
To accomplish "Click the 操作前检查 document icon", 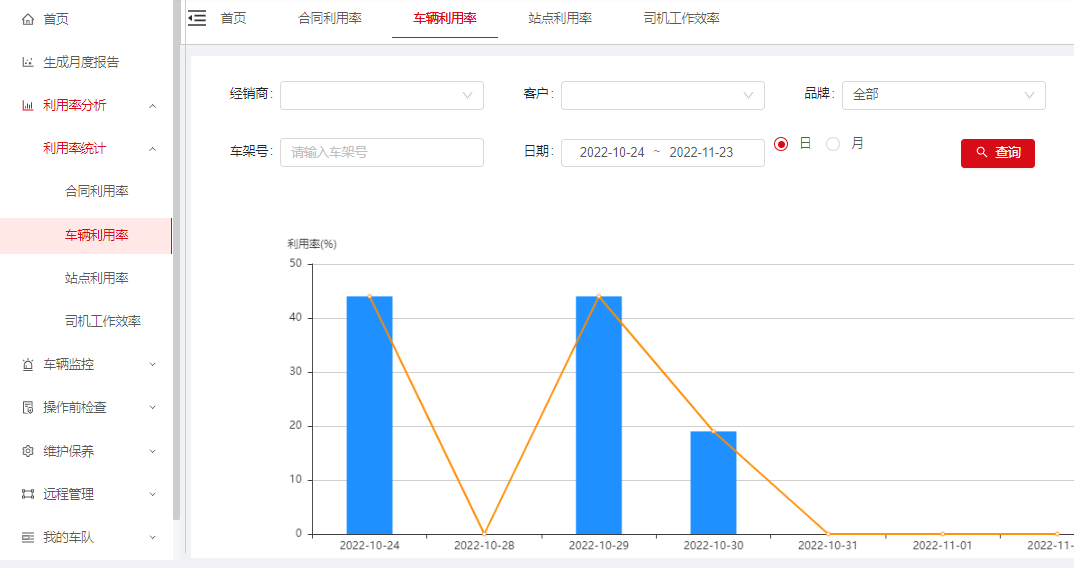I will 28,408.
